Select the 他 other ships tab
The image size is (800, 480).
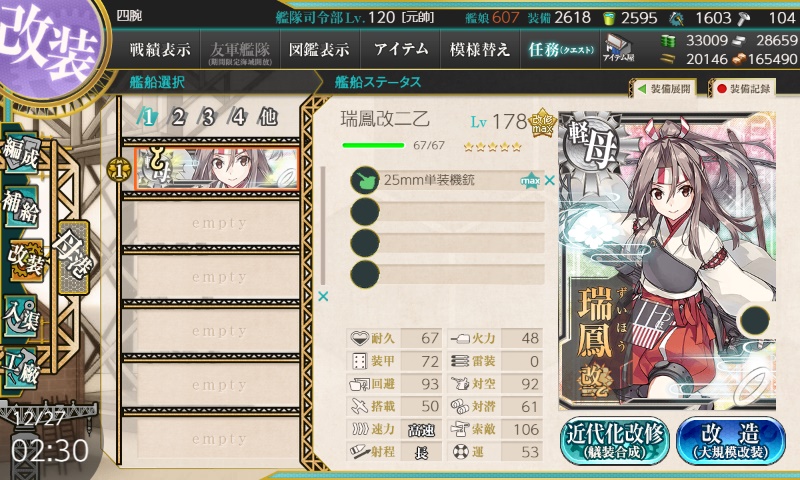point(268,118)
